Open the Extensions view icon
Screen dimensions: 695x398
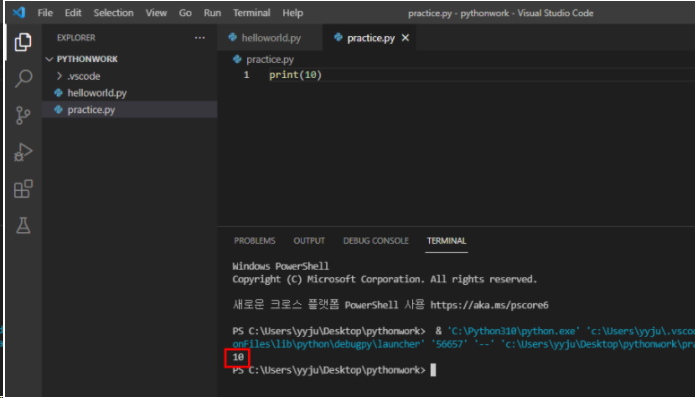23,189
